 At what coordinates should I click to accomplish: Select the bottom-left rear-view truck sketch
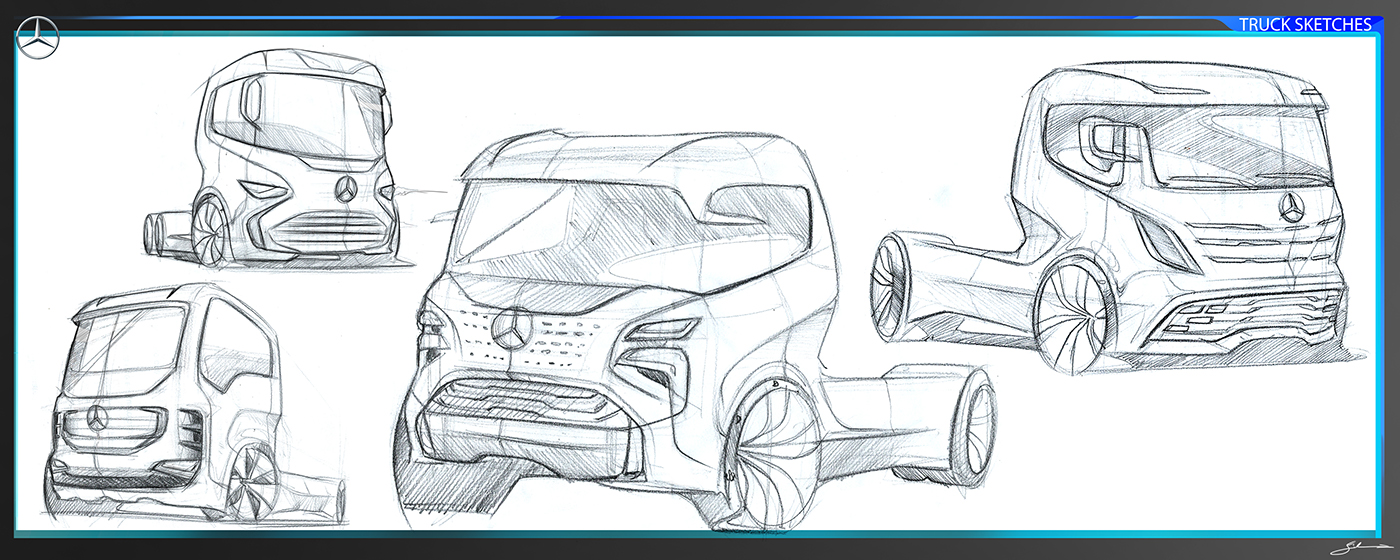click(x=196, y=402)
